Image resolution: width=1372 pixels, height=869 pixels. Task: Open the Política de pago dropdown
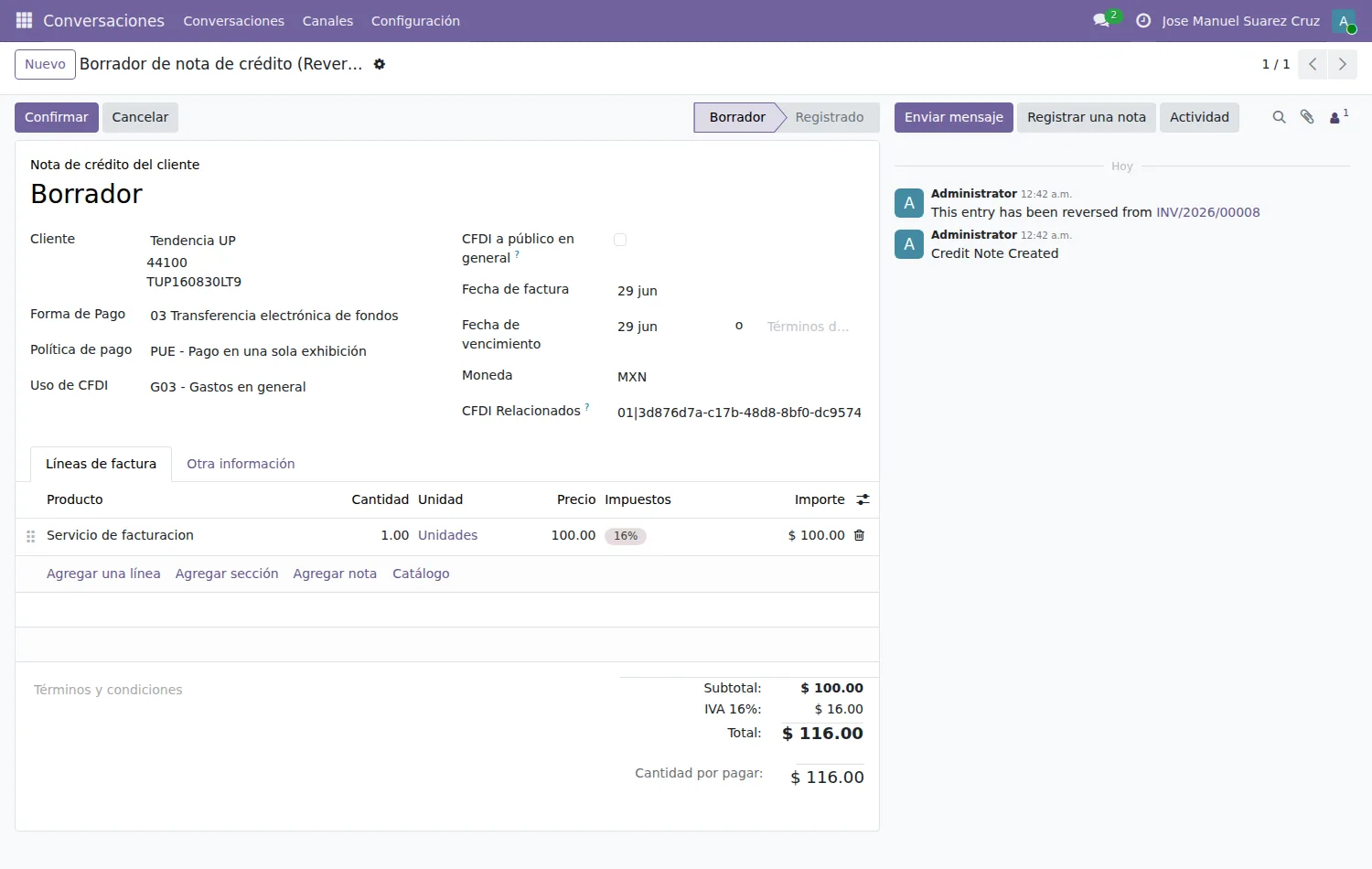pos(287,351)
